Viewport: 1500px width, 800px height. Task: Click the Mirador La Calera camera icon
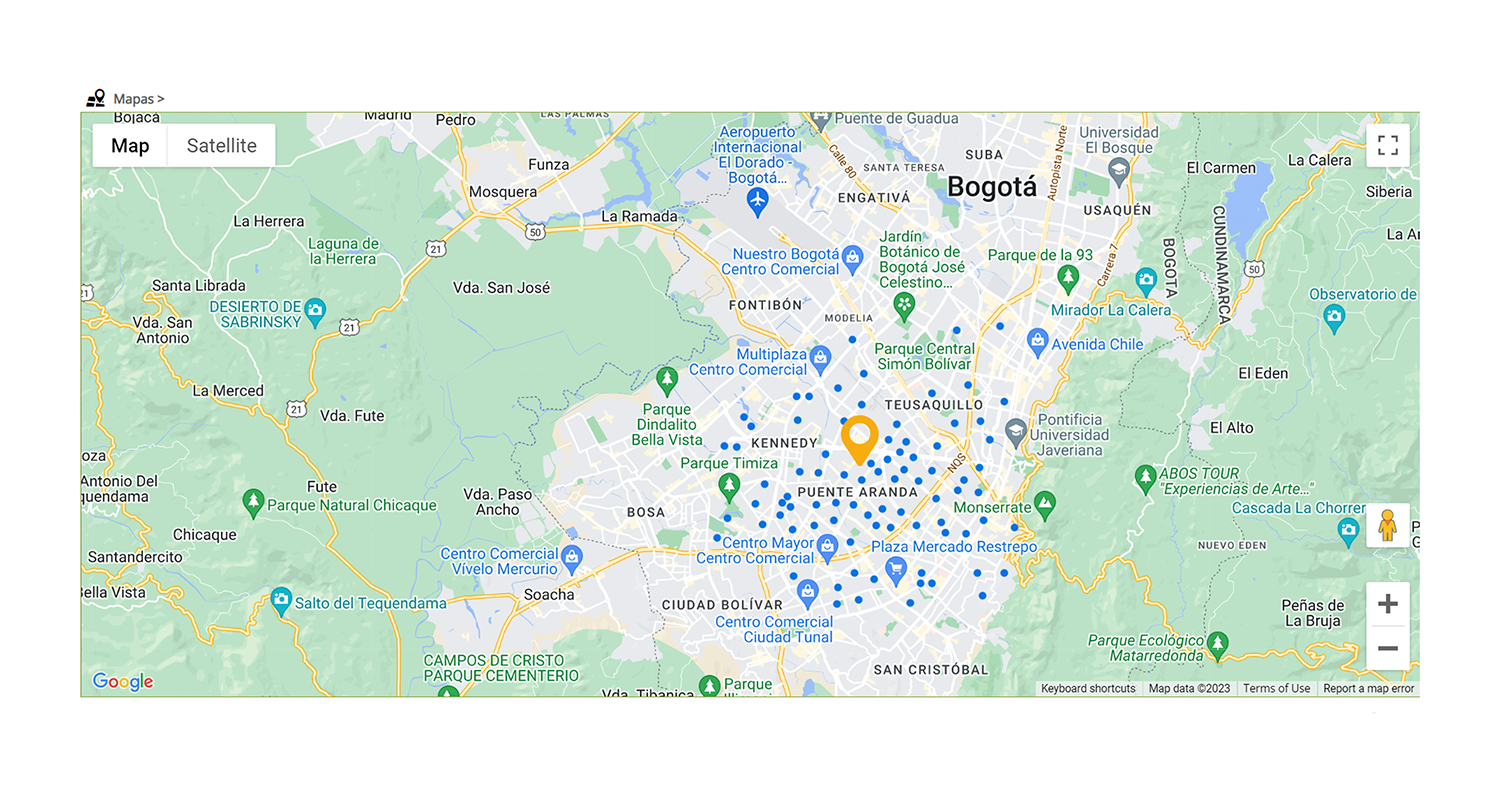[1146, 280]
